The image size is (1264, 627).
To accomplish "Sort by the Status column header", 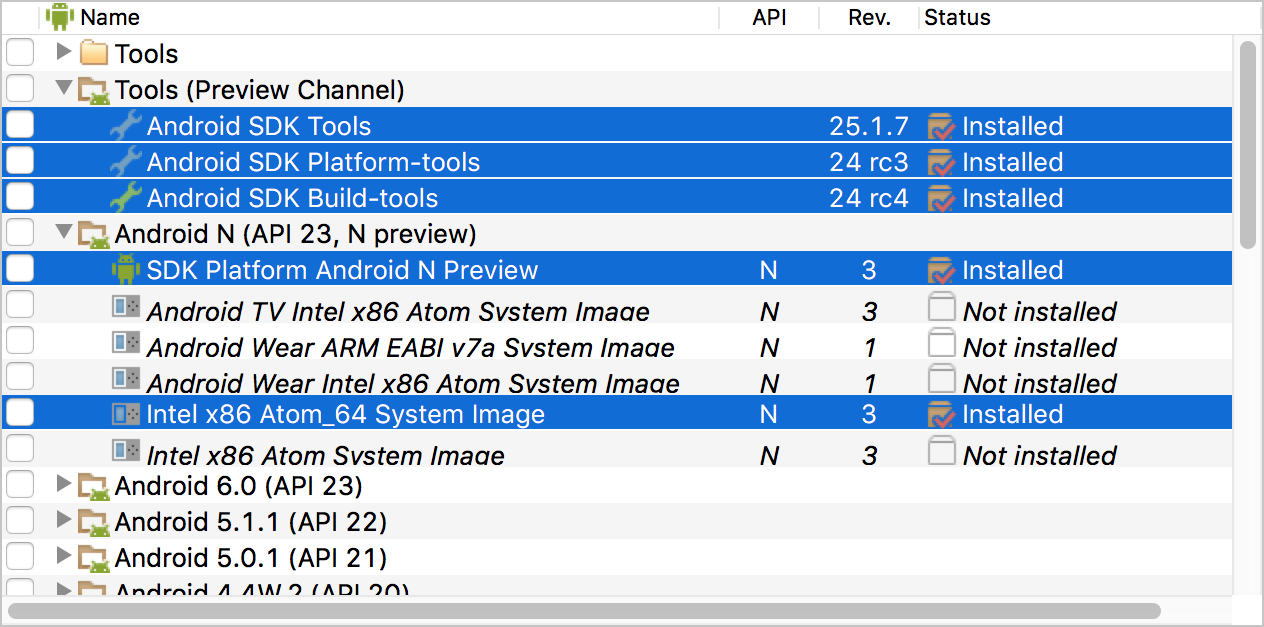I will point(957,17).
